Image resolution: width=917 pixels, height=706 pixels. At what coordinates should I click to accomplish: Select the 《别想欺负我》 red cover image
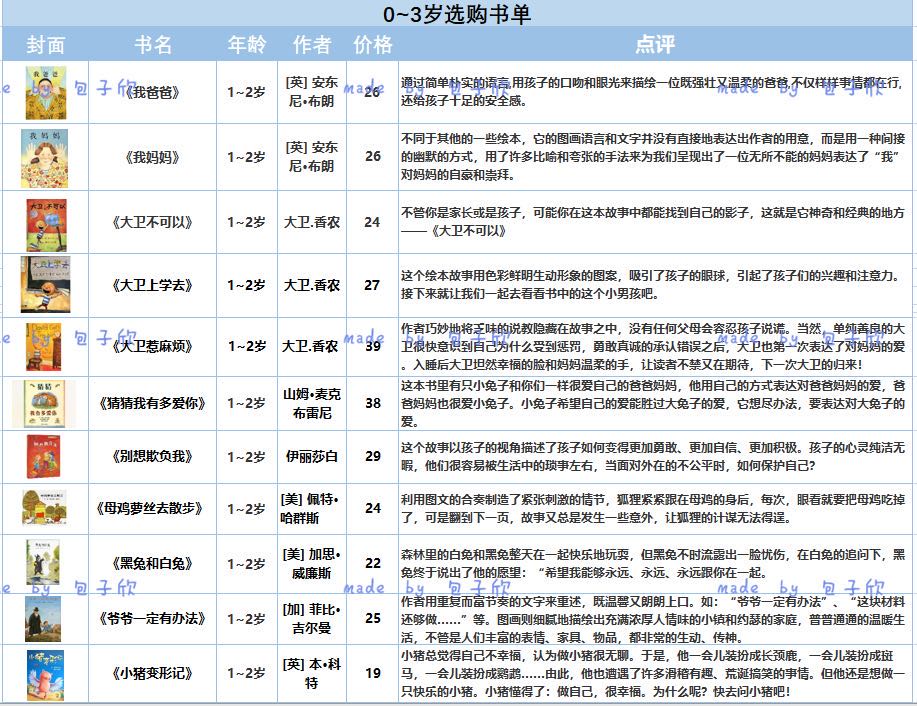click(x=43, y=456)
